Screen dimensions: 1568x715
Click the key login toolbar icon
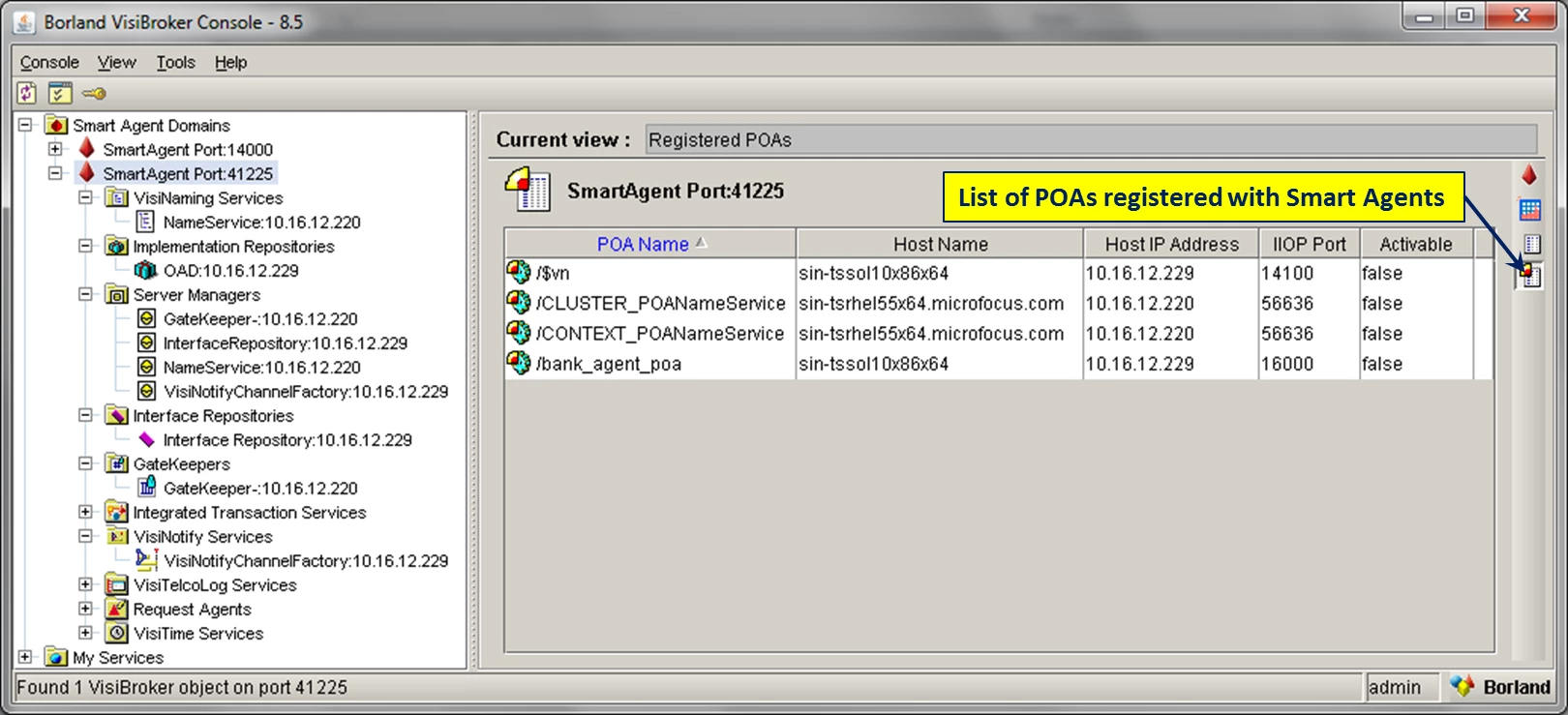94,94
